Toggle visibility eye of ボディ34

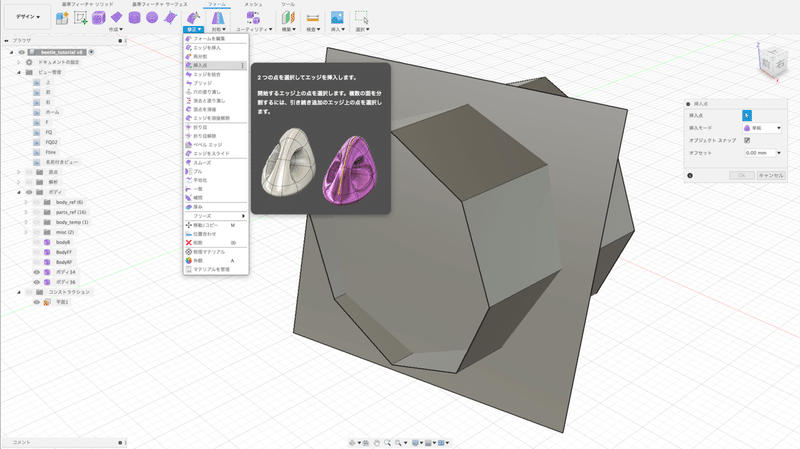37,272
